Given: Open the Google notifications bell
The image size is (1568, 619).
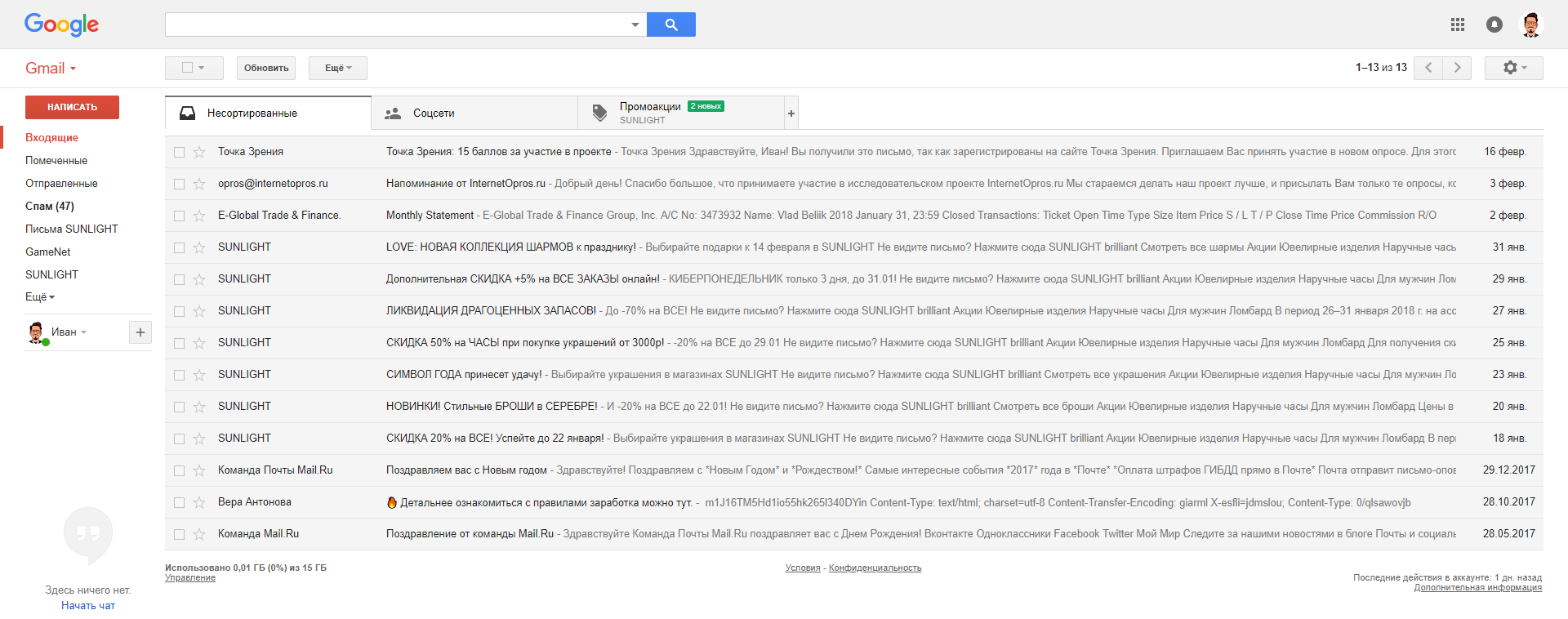Looking at the screenshot, I should (1494, 24).
